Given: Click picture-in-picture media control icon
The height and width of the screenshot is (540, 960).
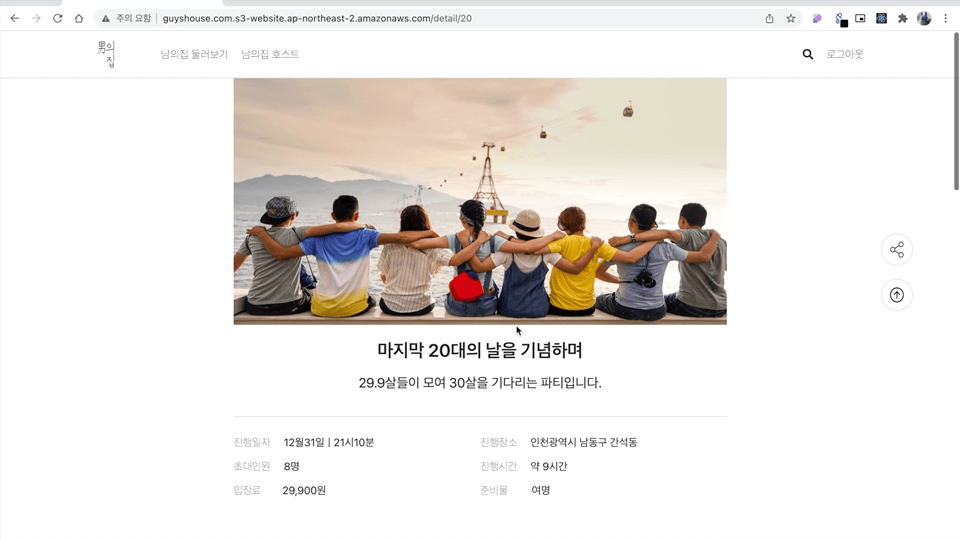Looking at the screenshot, I should 860,18.
